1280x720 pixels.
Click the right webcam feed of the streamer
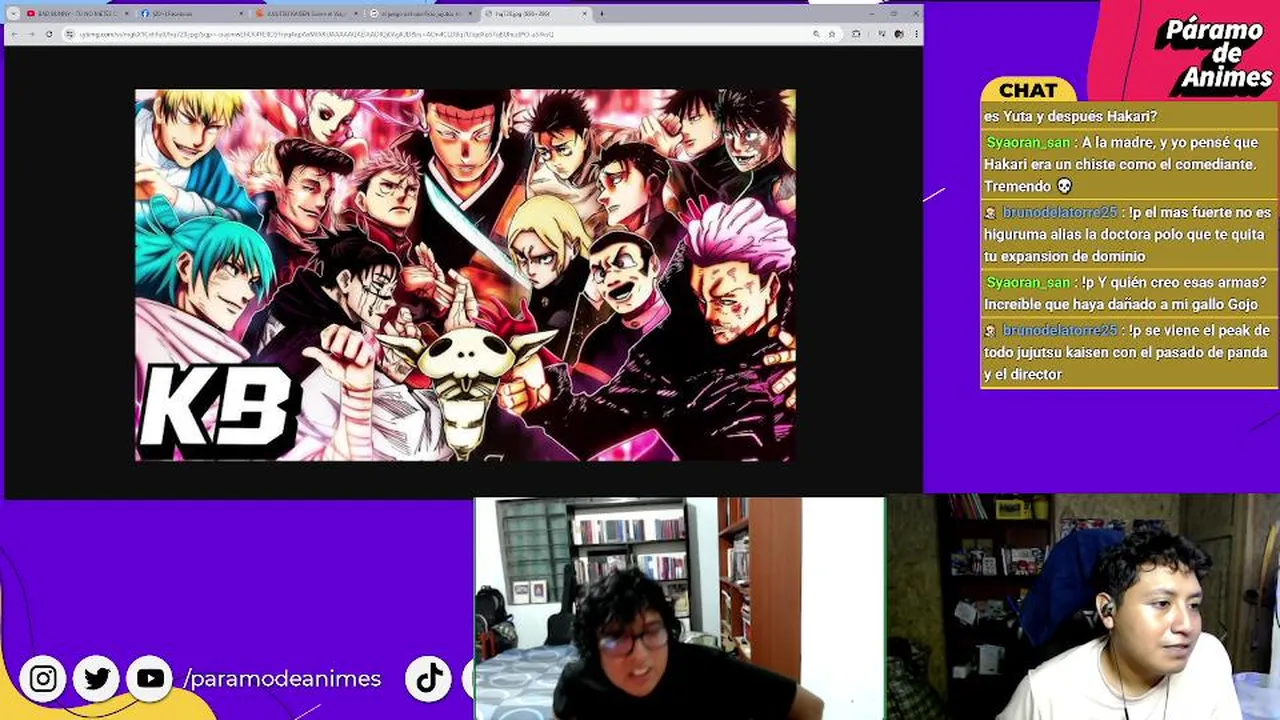(x=1083, y=607)
